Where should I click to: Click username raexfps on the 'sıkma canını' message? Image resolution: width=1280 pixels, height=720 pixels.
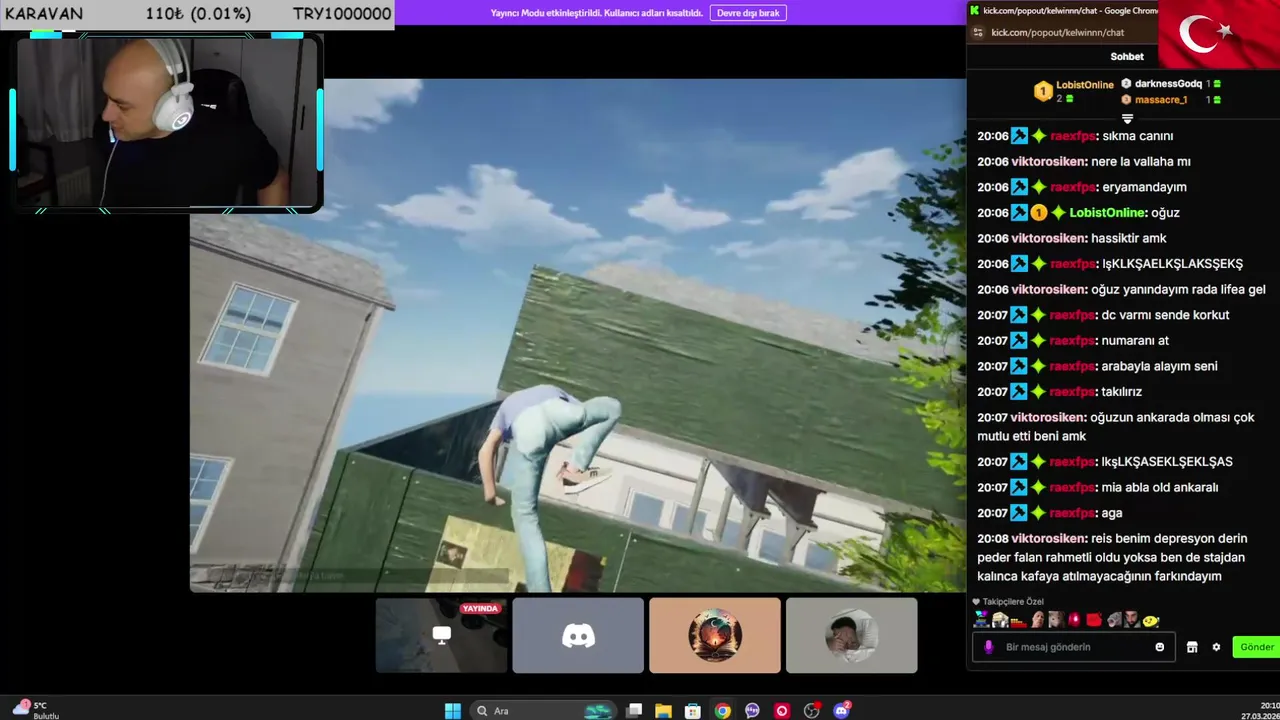click(1073, 136)
